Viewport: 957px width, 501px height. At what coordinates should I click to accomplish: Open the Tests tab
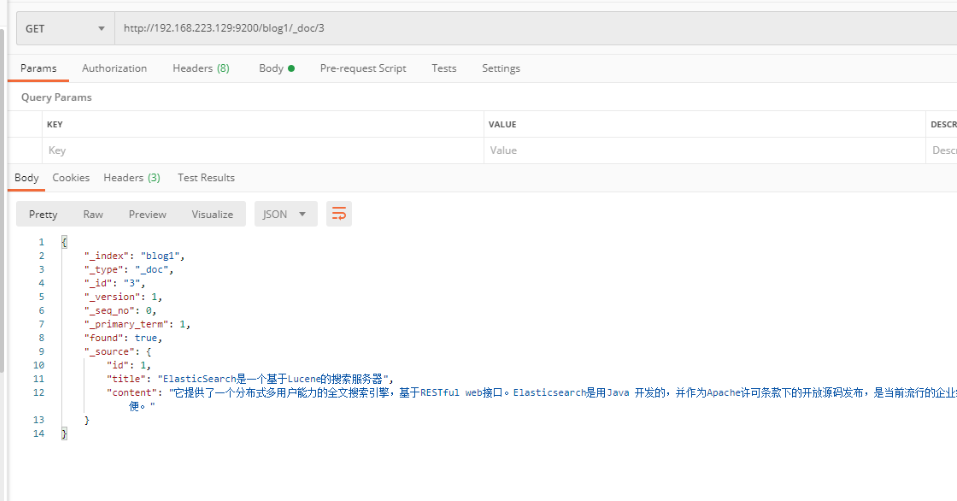444,68
